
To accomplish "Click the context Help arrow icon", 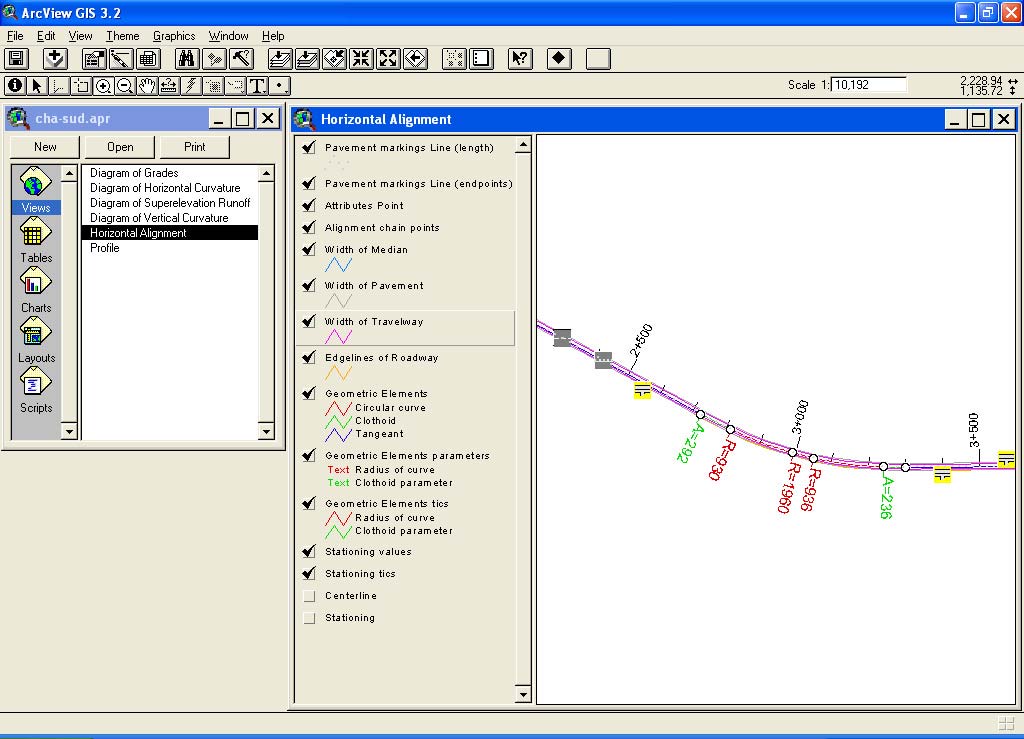I will [520, 59].
